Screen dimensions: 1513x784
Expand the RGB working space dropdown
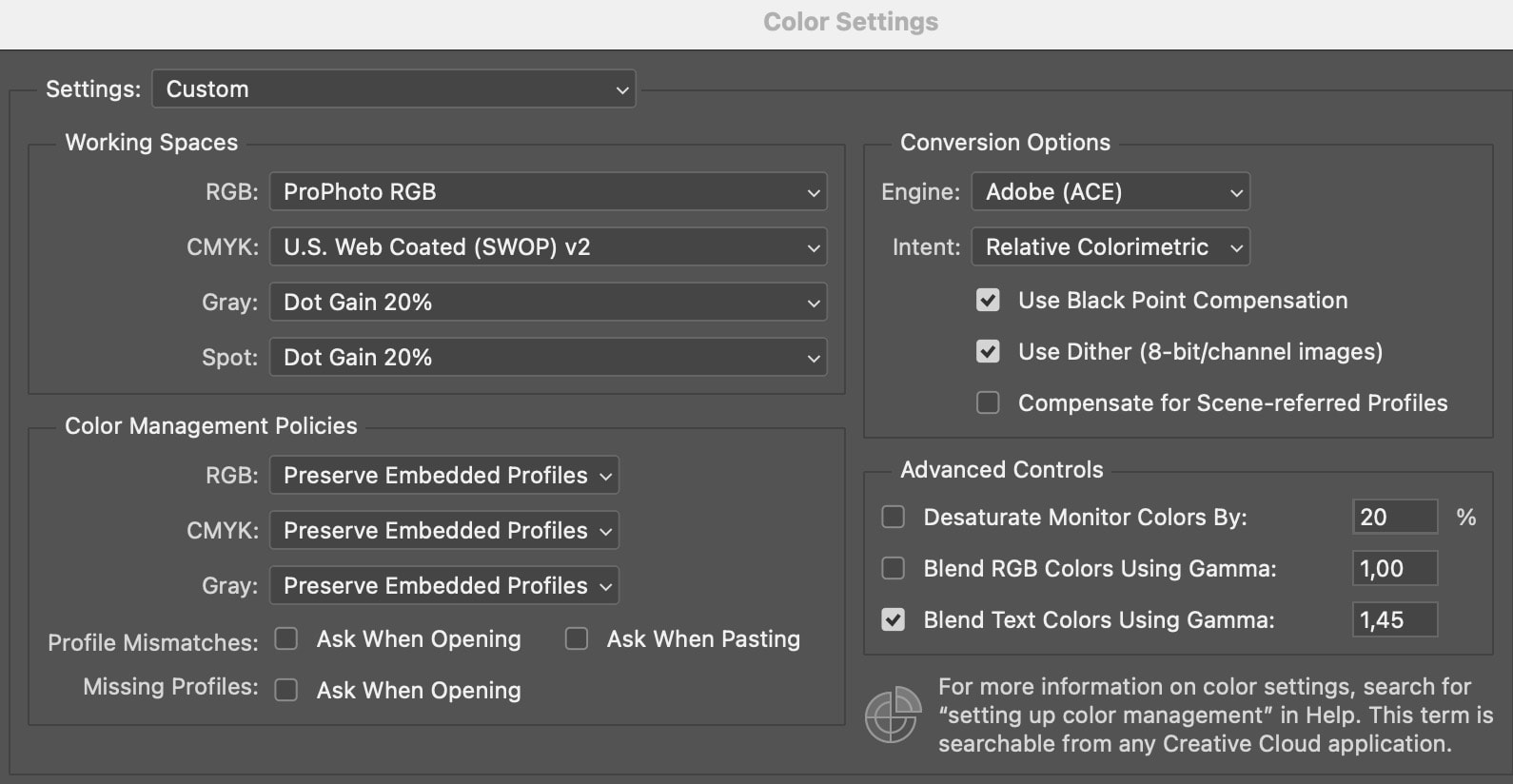(x=547, y=192)
